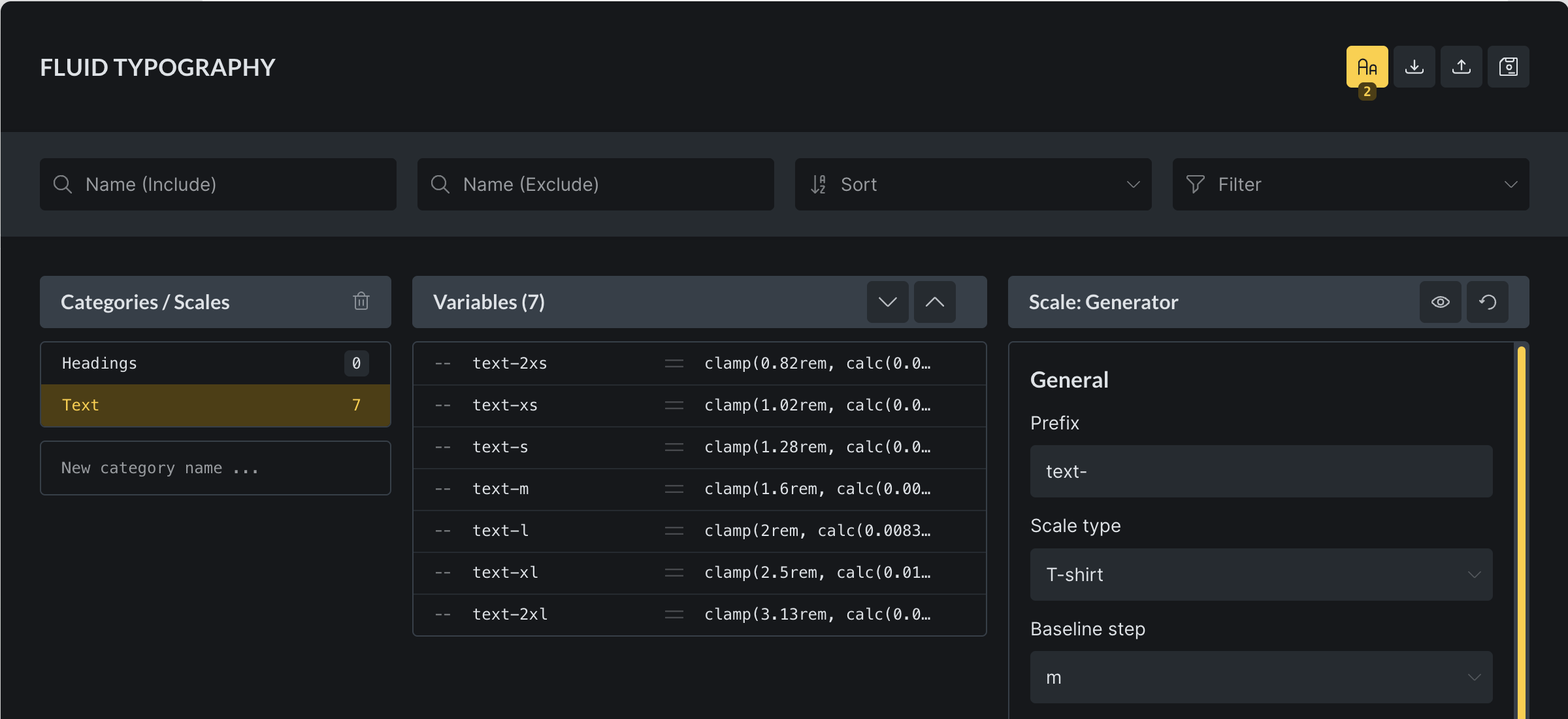Screen dimensions: 1568x719
Task: Click the yellow typography Aa icon
Action: coord(1367,67)
